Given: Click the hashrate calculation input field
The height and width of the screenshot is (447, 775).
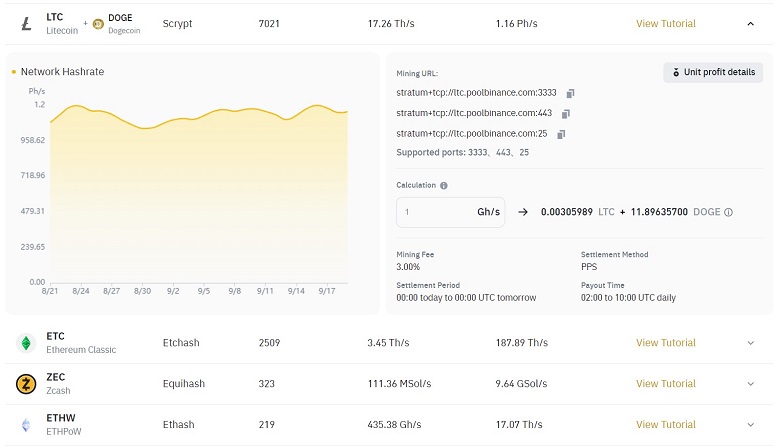Looking at the screenshot, I should tap(450, 212).
